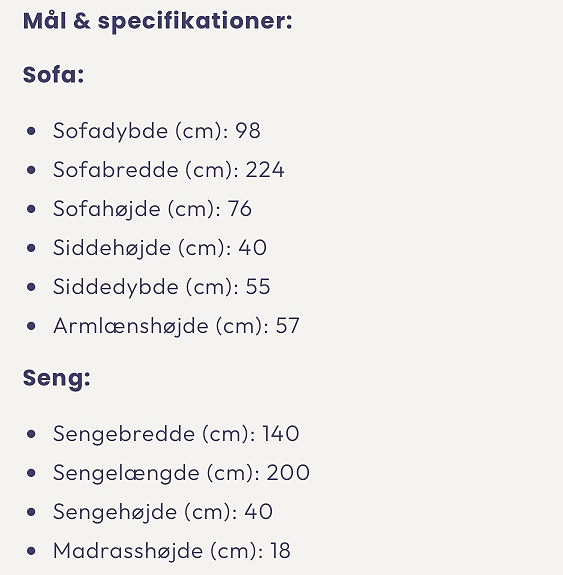The image size is (563, 575).
Task: Click the bullet point before Sofabredde
Action: [x=32, y=170]
